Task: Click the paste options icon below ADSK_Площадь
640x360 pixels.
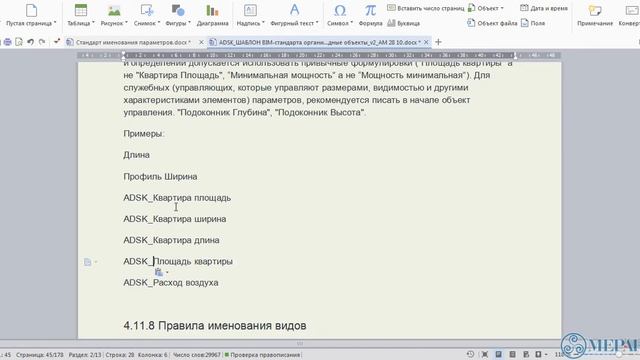Action: [159, 272]
